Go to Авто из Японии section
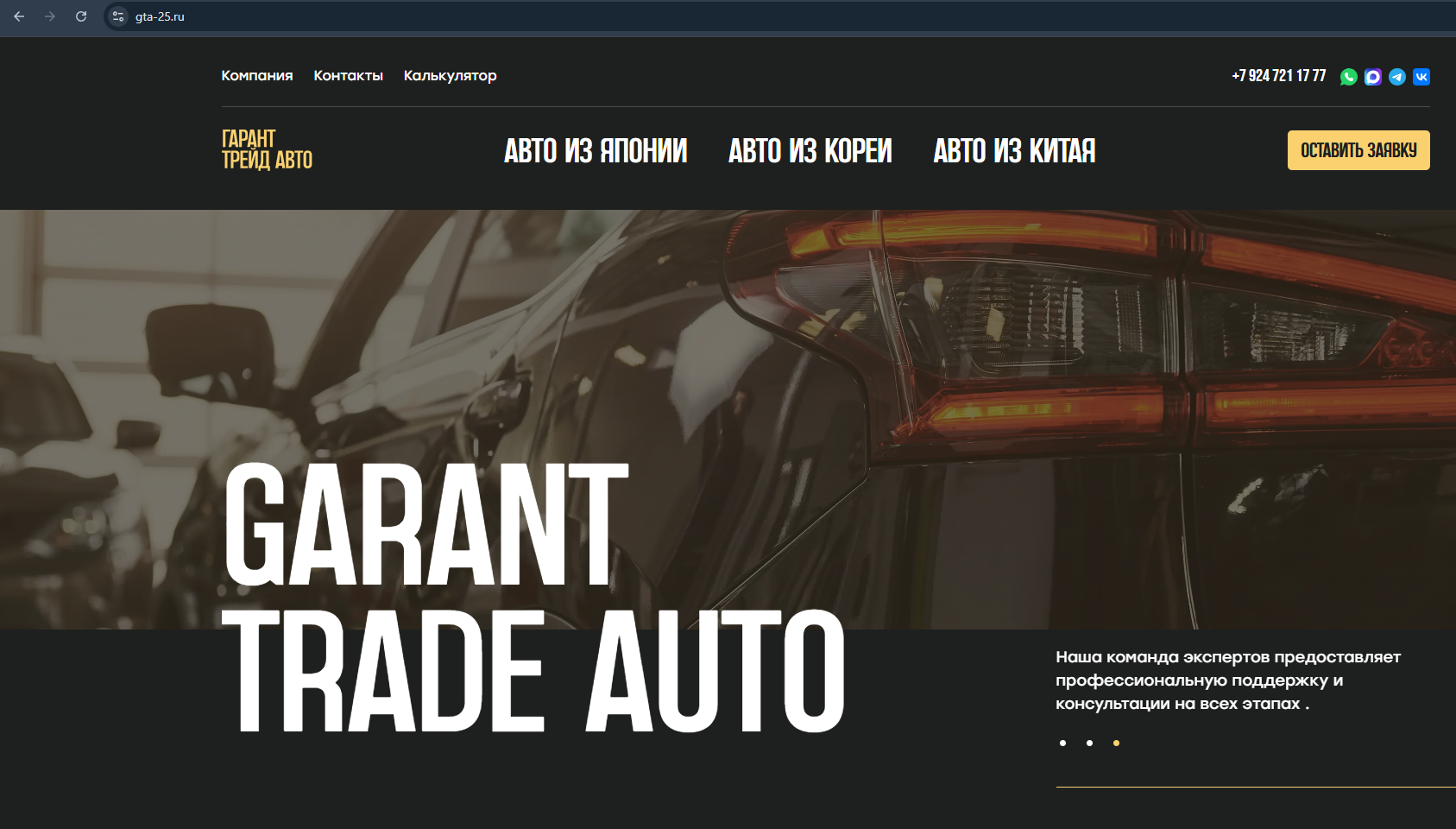Viewport: 1456px width, 829px height. (x=596, y=151)
